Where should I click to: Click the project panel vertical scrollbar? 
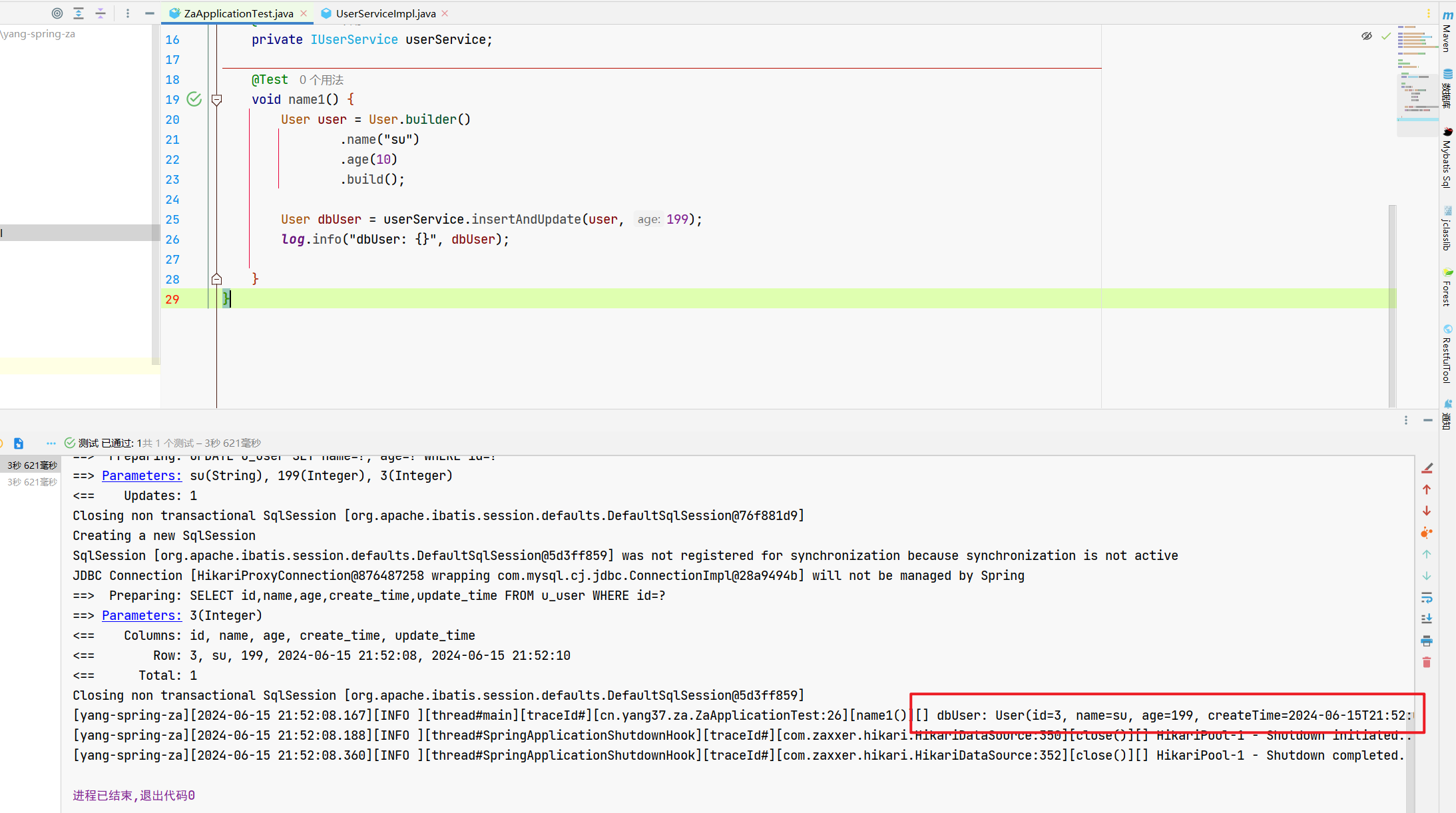click(156, 194)
